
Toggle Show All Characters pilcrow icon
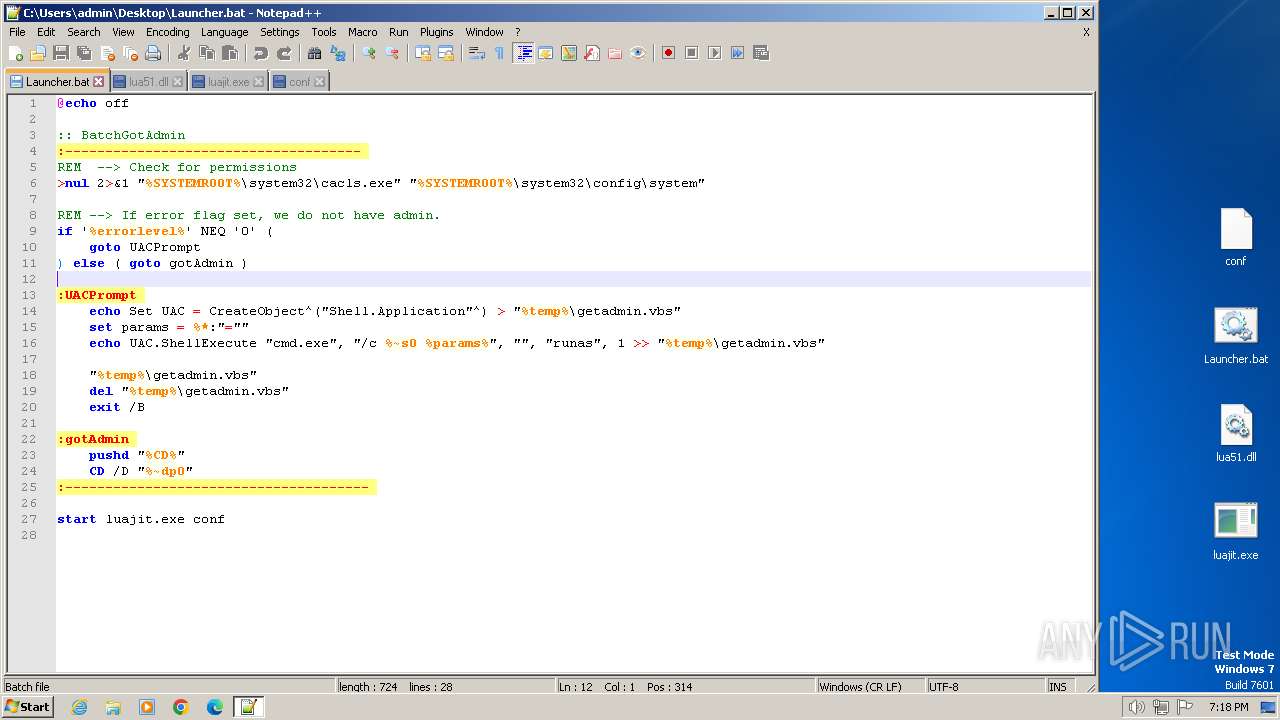[499, 53]
